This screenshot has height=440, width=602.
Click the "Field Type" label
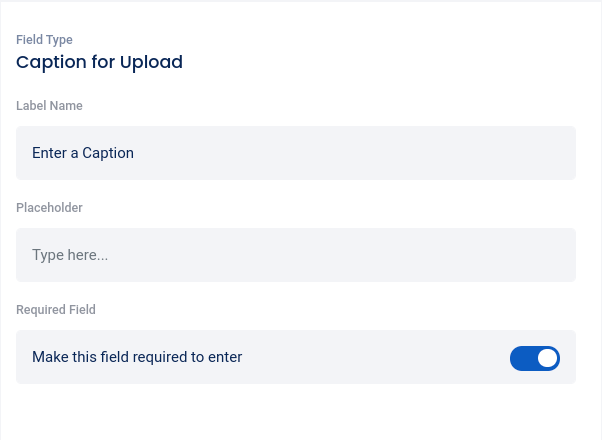(44, 40)
